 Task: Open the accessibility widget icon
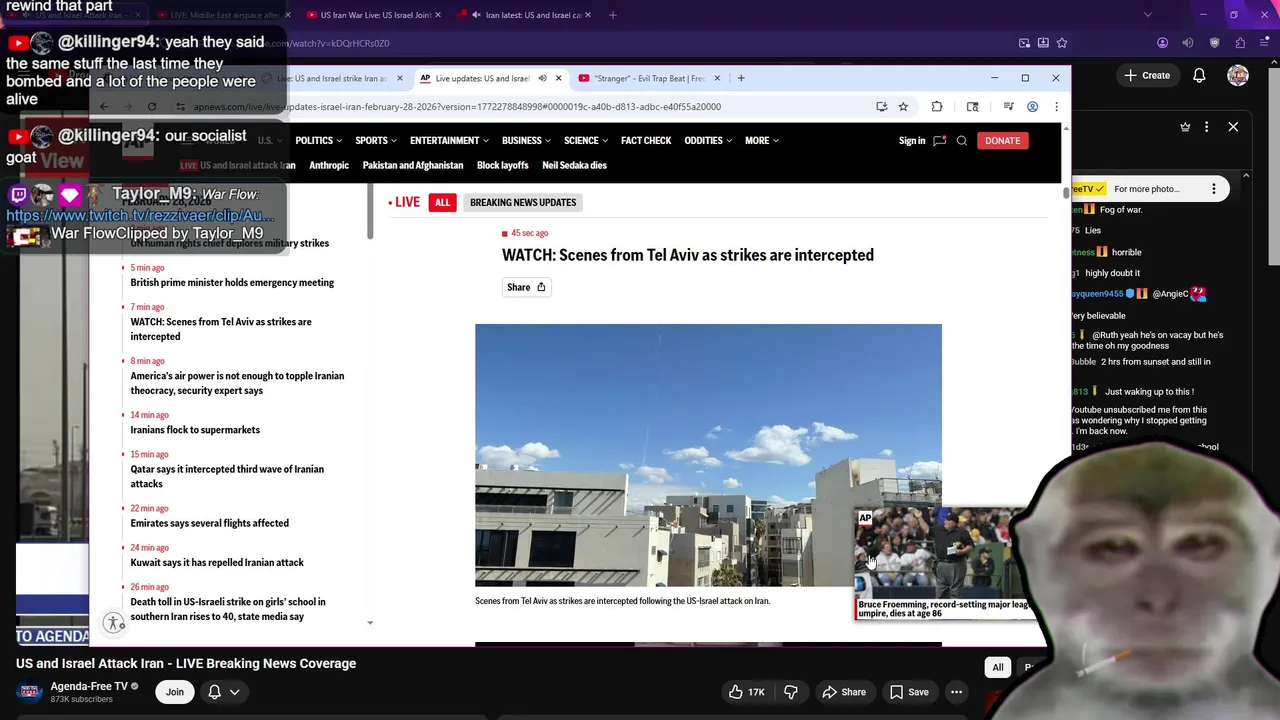pos(114,622)
